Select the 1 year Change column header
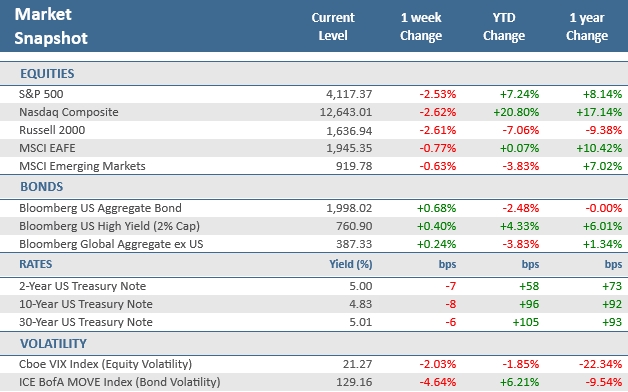 click(587, 26)
